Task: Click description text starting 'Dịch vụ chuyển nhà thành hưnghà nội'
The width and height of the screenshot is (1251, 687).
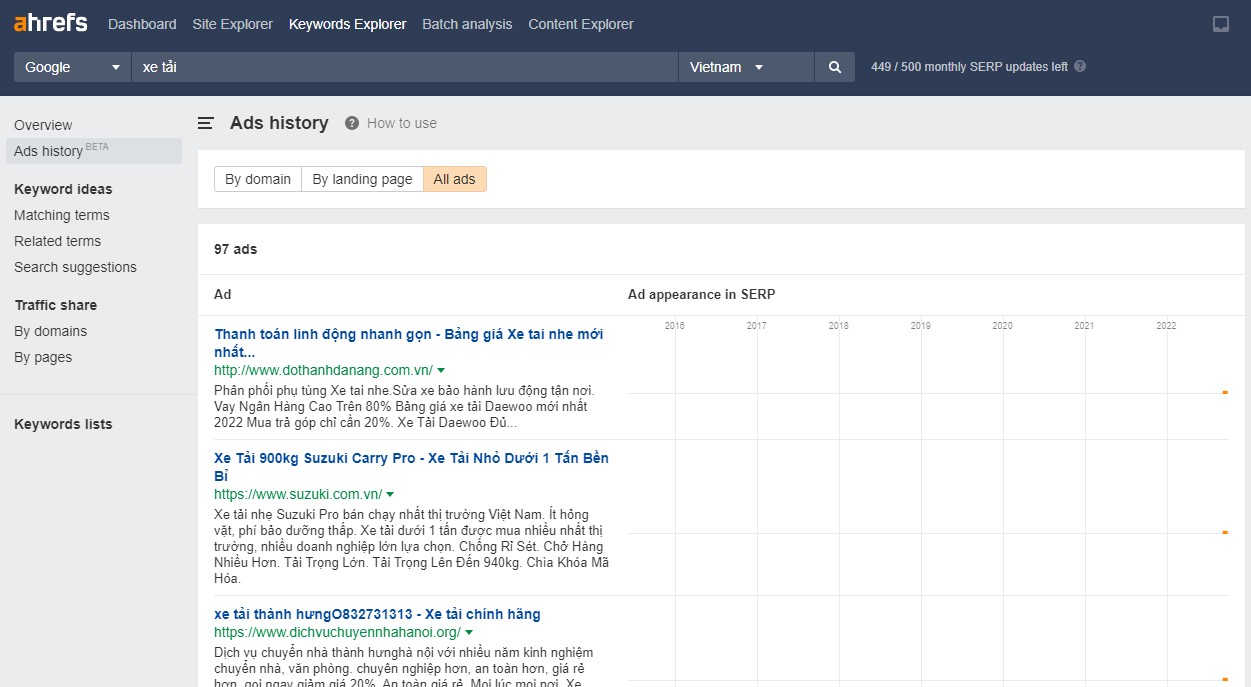Action: click(404, 666)
